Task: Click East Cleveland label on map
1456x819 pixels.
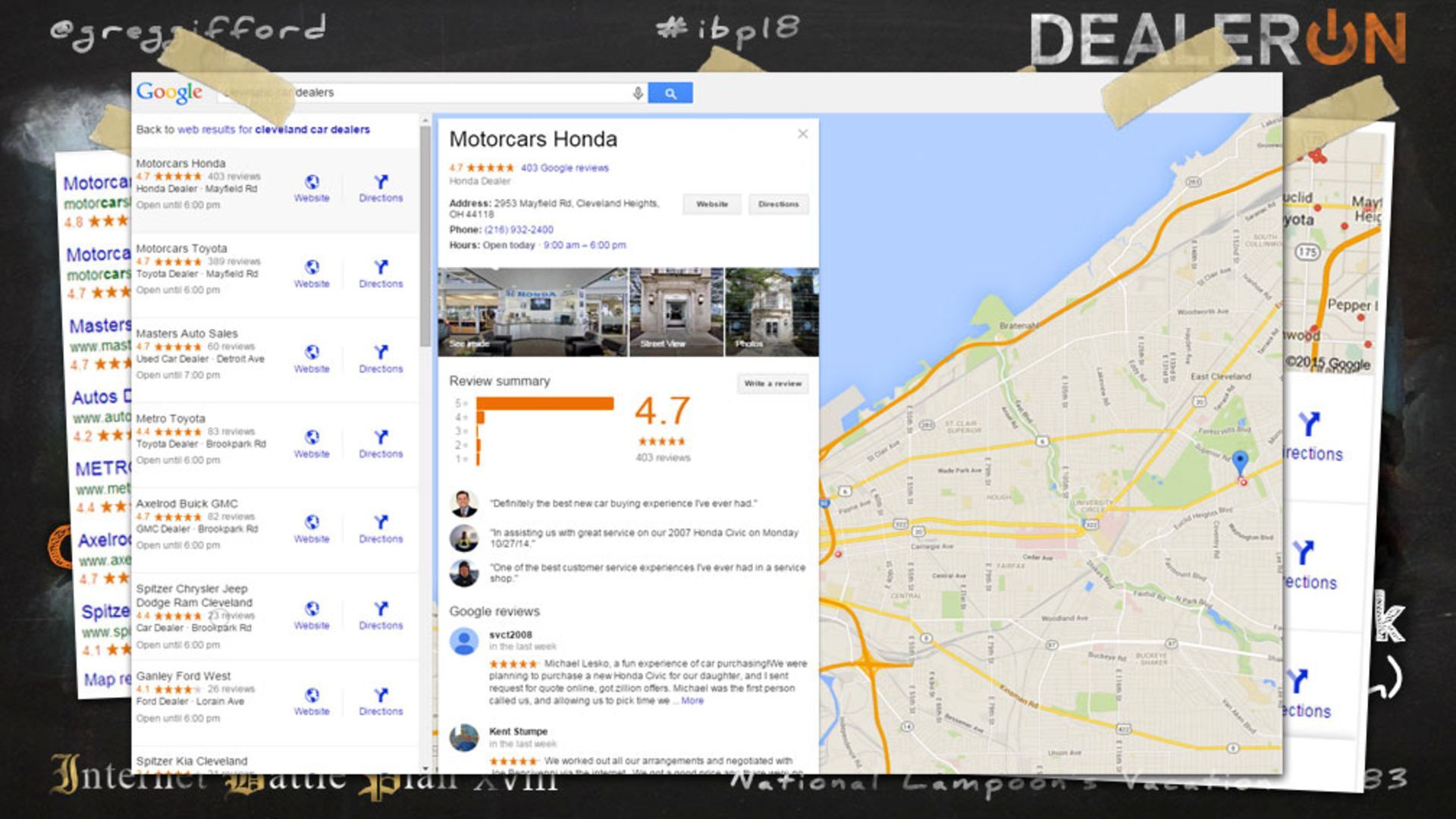Action: 1221,376
